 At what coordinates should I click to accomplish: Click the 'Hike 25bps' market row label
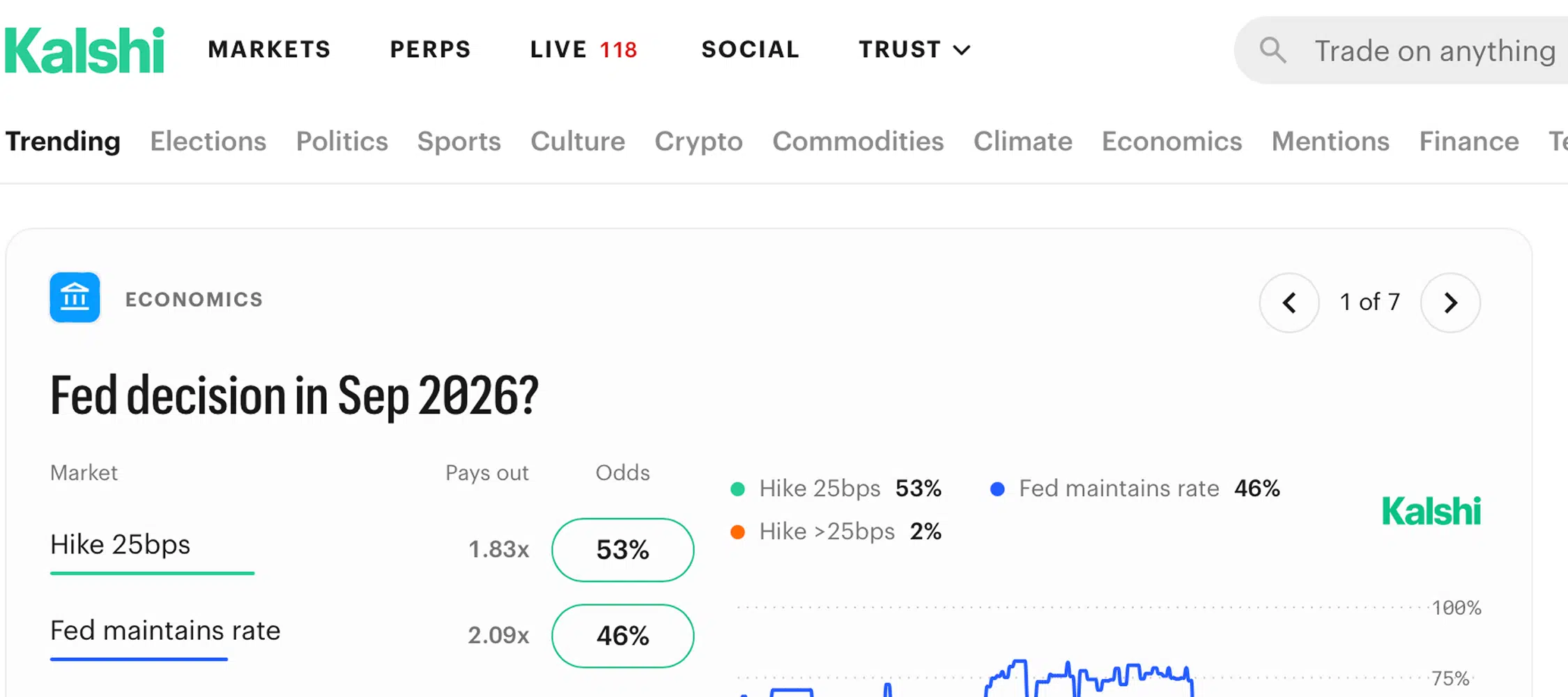point(120,544)
